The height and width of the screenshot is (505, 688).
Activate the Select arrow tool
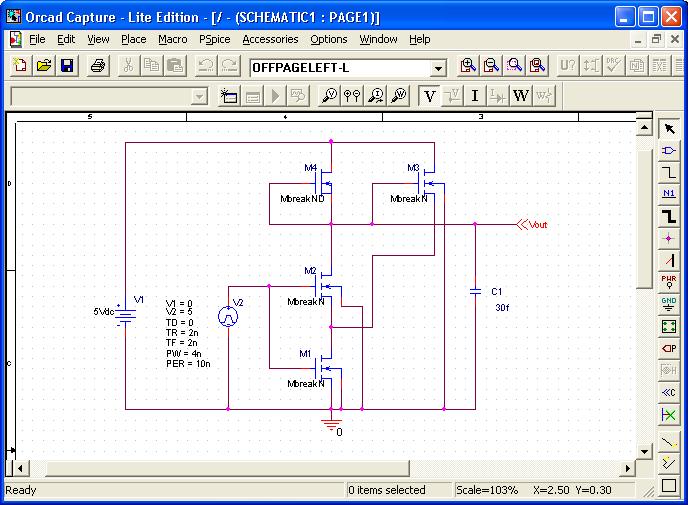pos(669,129)
